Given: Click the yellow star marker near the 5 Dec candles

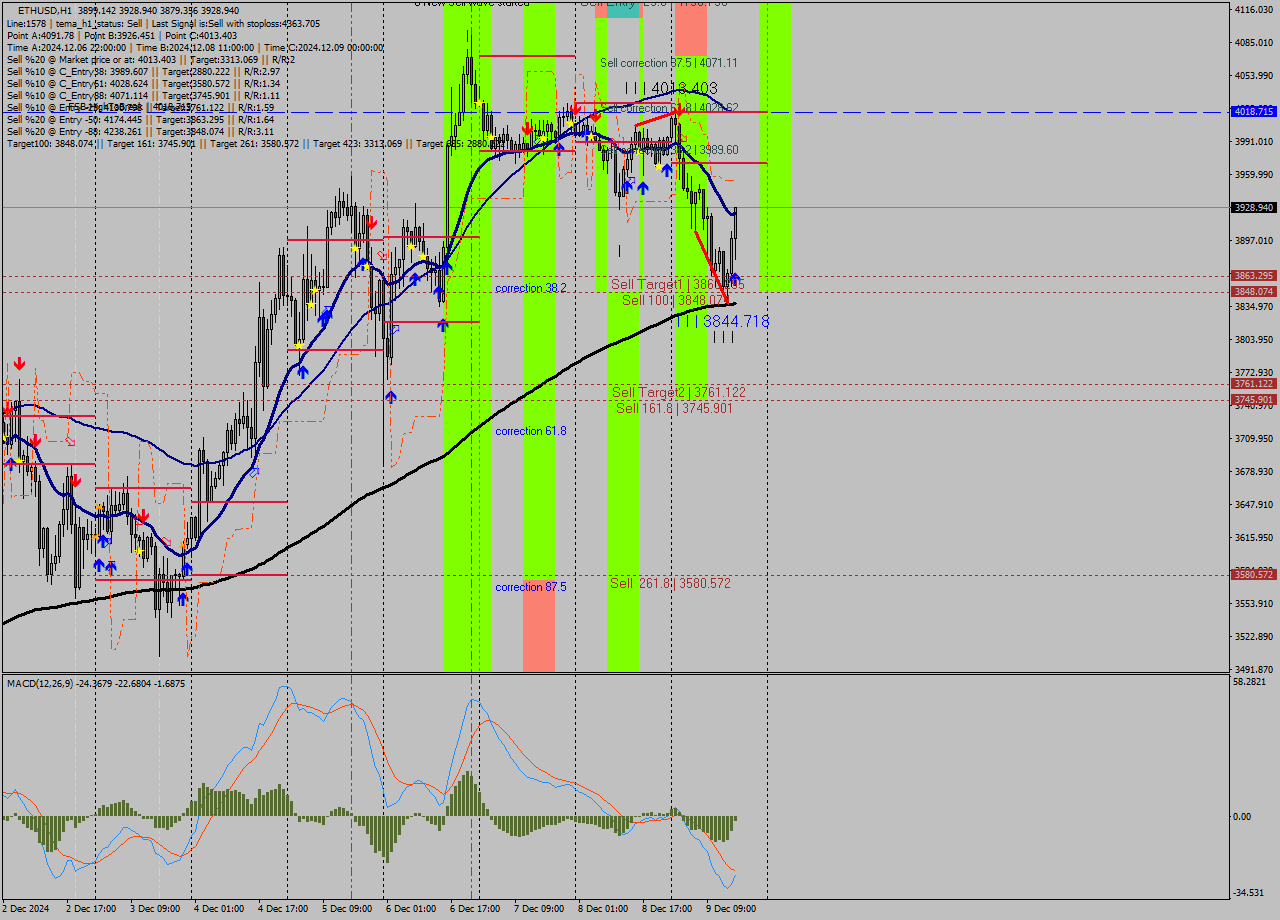Looking at the screenshot, I should coord(356,248).
